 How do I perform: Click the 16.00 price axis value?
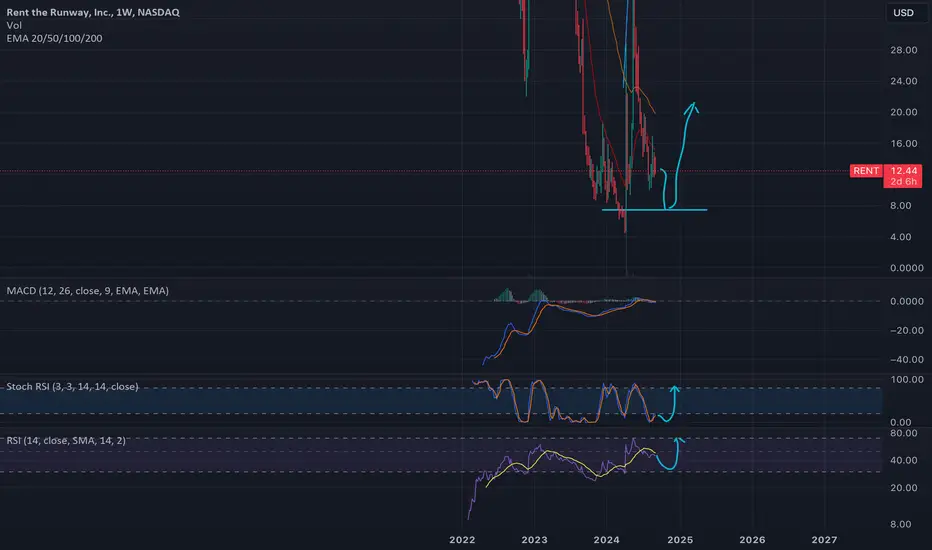pos(903,143)
